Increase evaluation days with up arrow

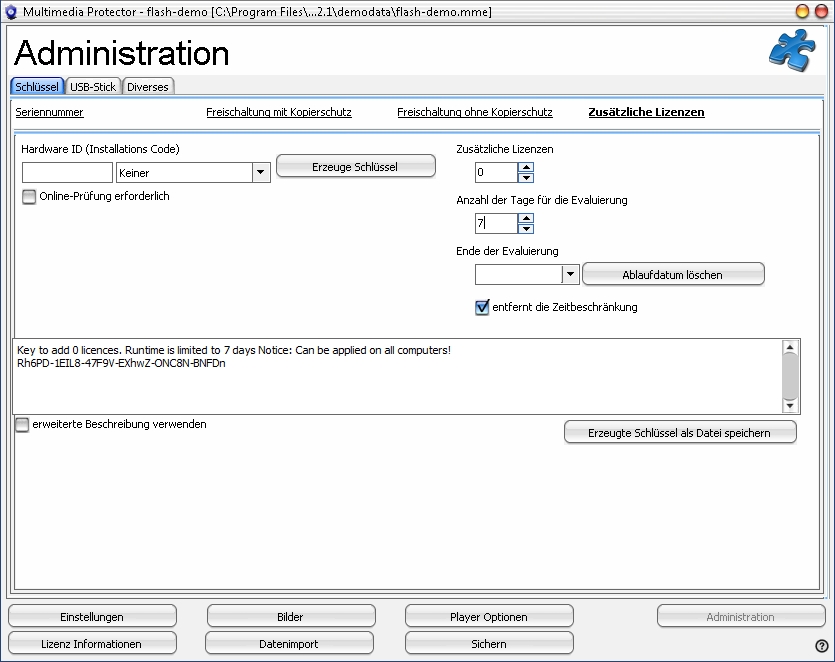click(x=526, y=218)
